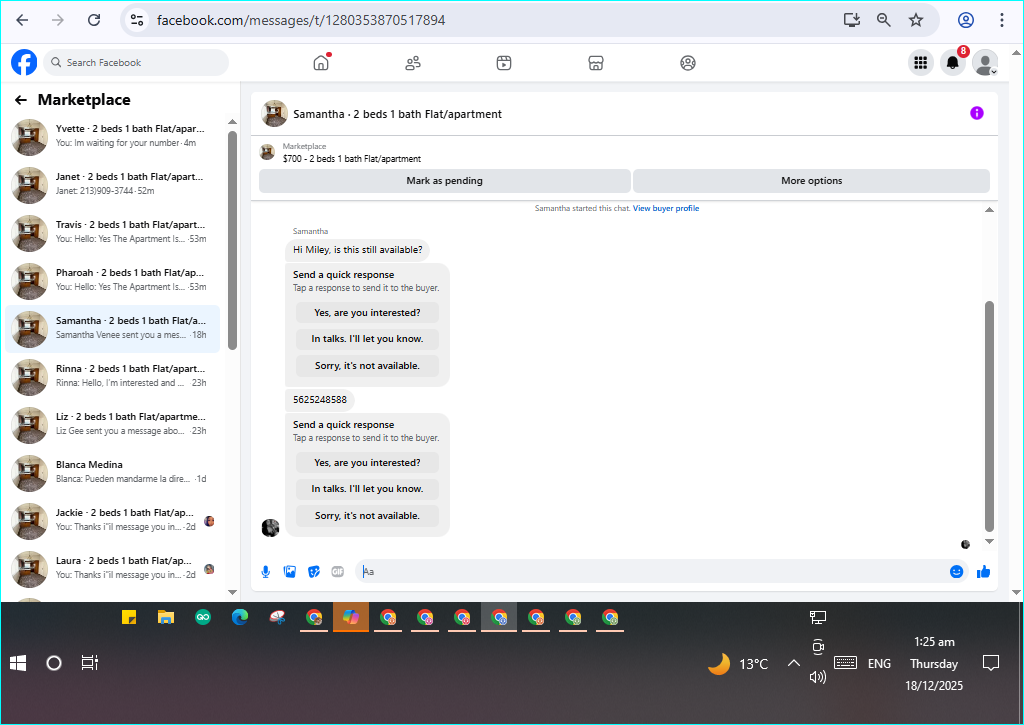Open the Blanca Medina conversation

tap(112, 473)
